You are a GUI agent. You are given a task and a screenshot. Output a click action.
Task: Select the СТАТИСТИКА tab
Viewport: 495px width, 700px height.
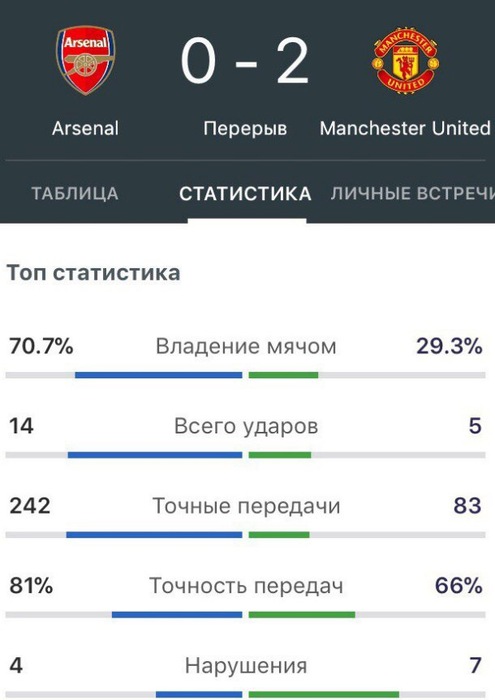click(245, 194)
